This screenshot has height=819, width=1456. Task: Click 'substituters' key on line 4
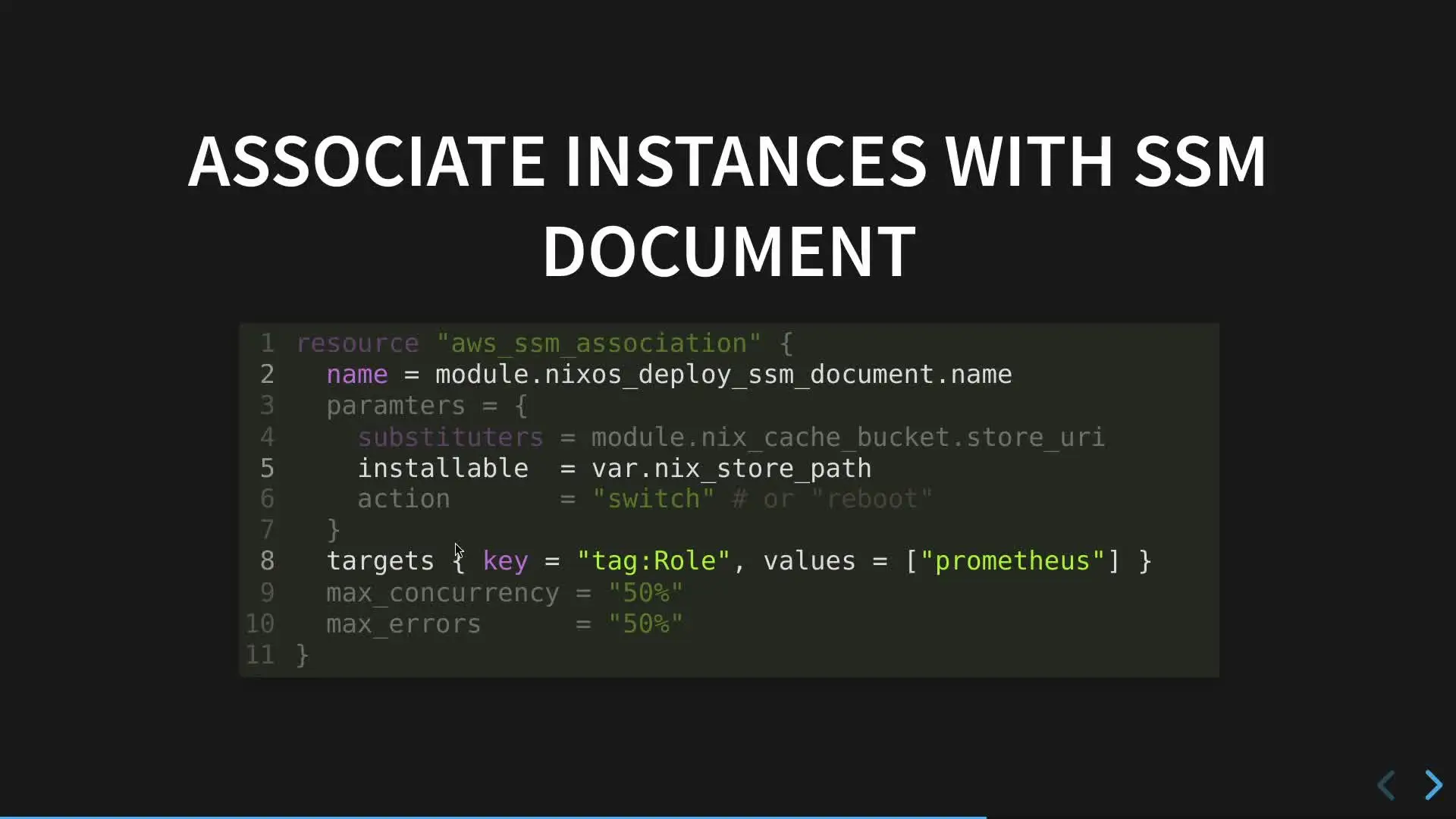(x=450, y=437)
